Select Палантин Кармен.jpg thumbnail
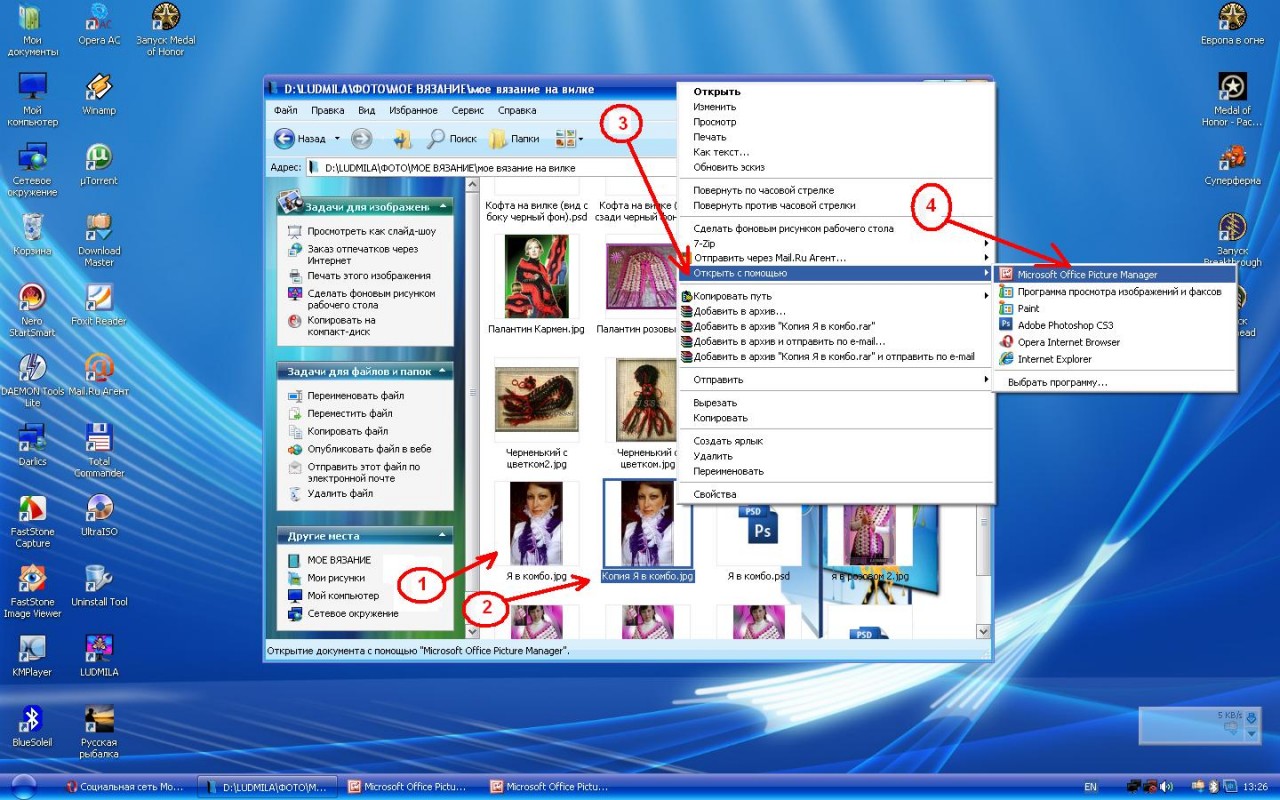 536,277
